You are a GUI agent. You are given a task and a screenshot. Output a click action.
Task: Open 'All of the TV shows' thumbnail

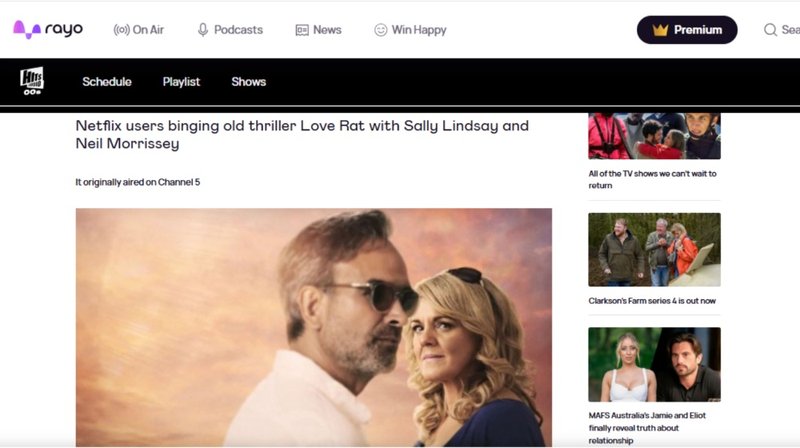(x=655, y=136)
